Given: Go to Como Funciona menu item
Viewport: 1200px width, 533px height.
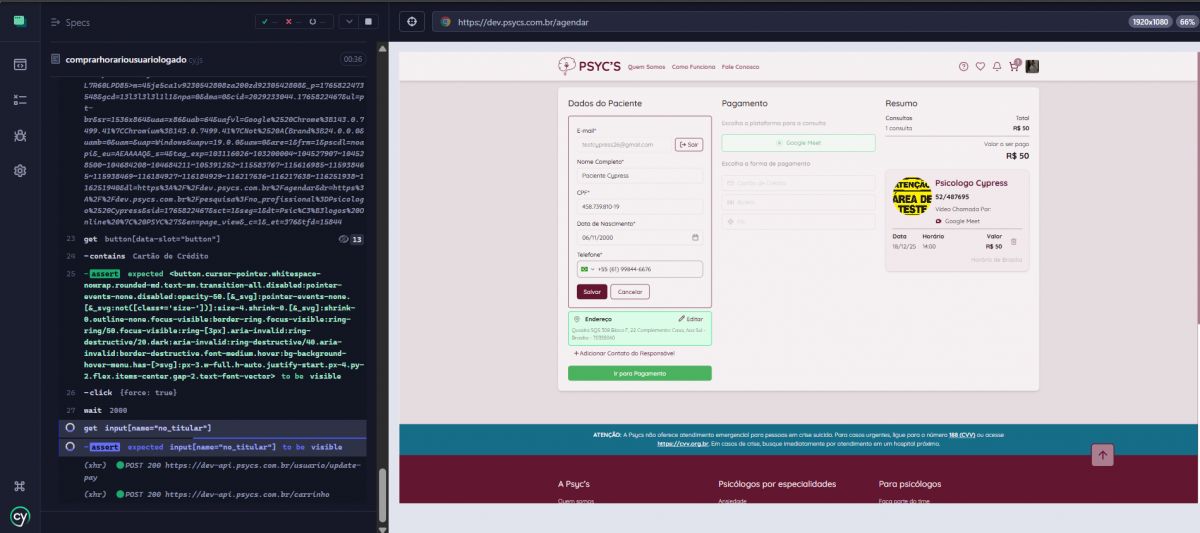Looking at the screenshot, I should tap(693, 67).
